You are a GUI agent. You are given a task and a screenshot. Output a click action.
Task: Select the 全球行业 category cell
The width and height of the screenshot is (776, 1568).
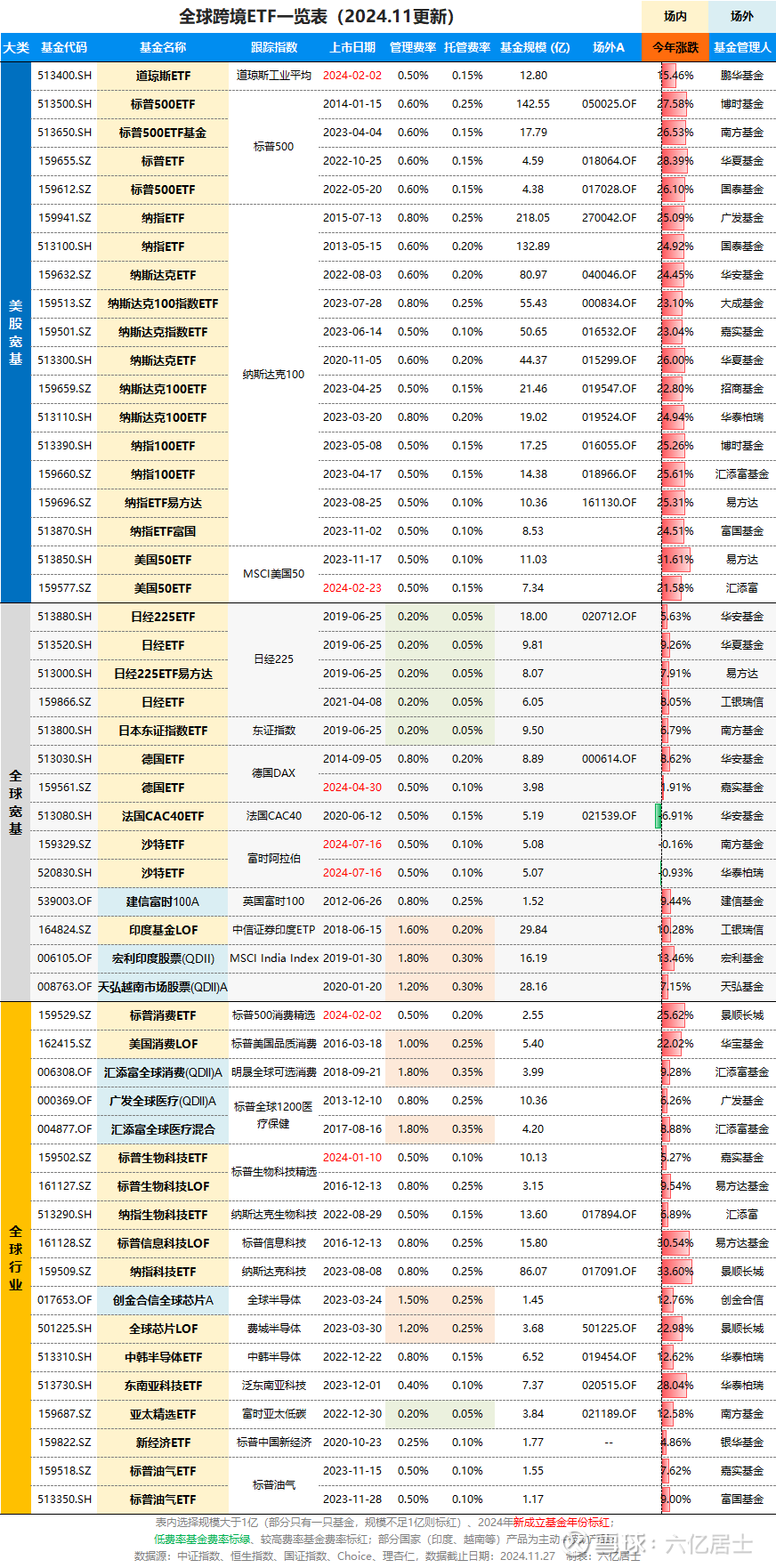pyautogui.click(x=16, y=1257)
